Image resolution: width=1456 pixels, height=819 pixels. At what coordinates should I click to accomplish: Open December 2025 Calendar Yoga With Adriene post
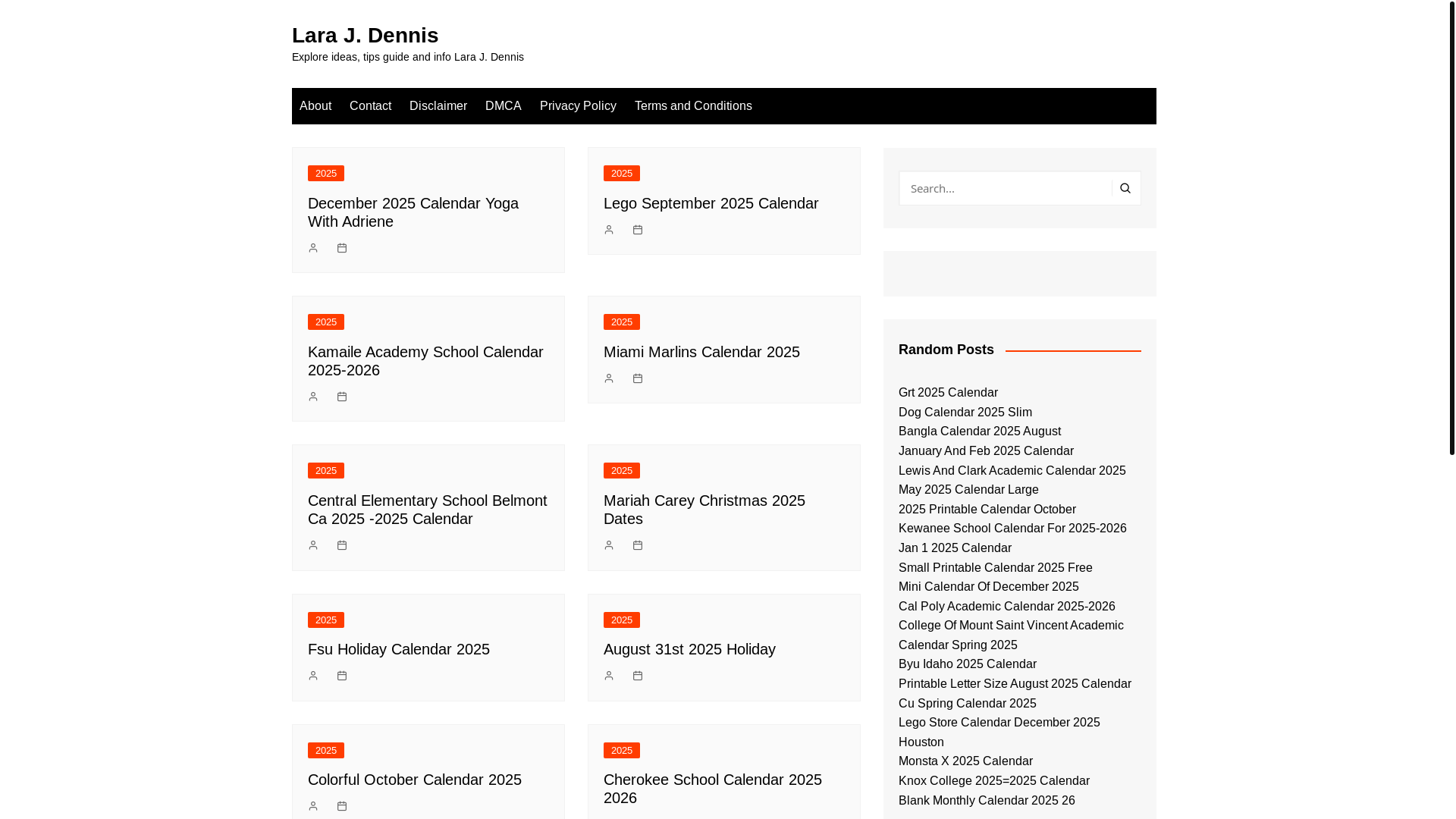click(413, 212)
